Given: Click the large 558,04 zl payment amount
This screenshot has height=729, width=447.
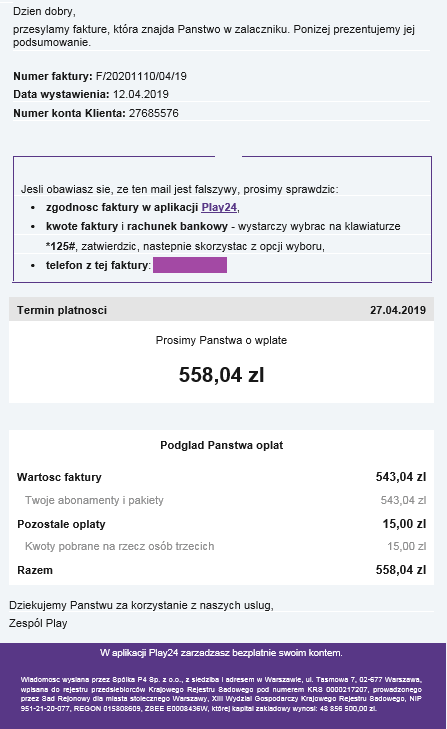Looking at the screenshot, I should pos(221,375).
